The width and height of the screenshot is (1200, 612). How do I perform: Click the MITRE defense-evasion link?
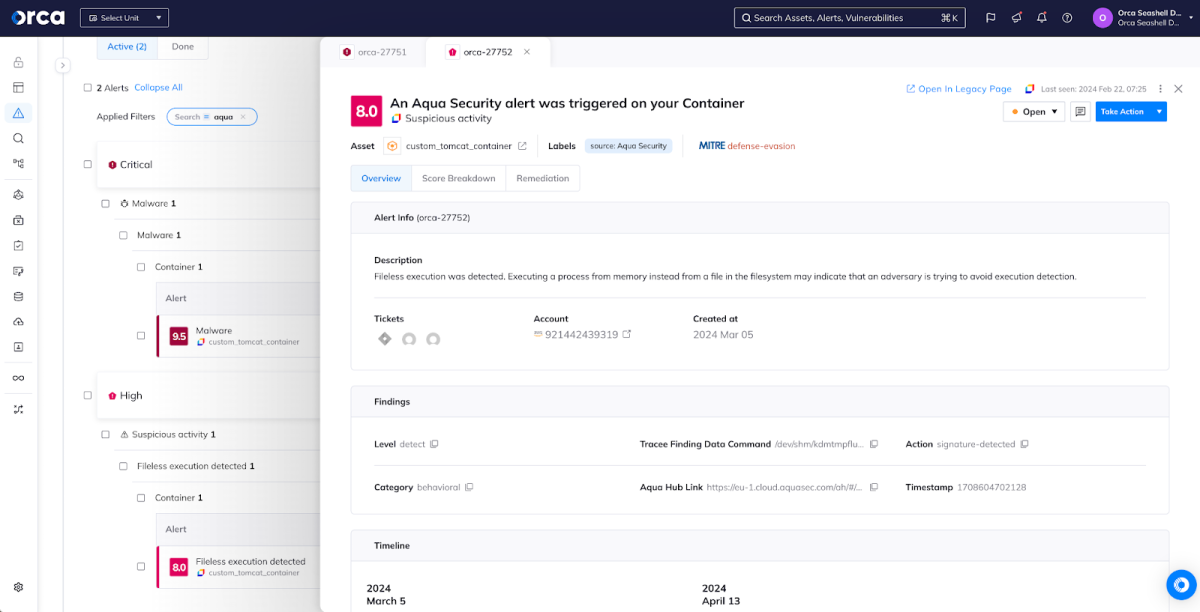[x=747, y=146]
